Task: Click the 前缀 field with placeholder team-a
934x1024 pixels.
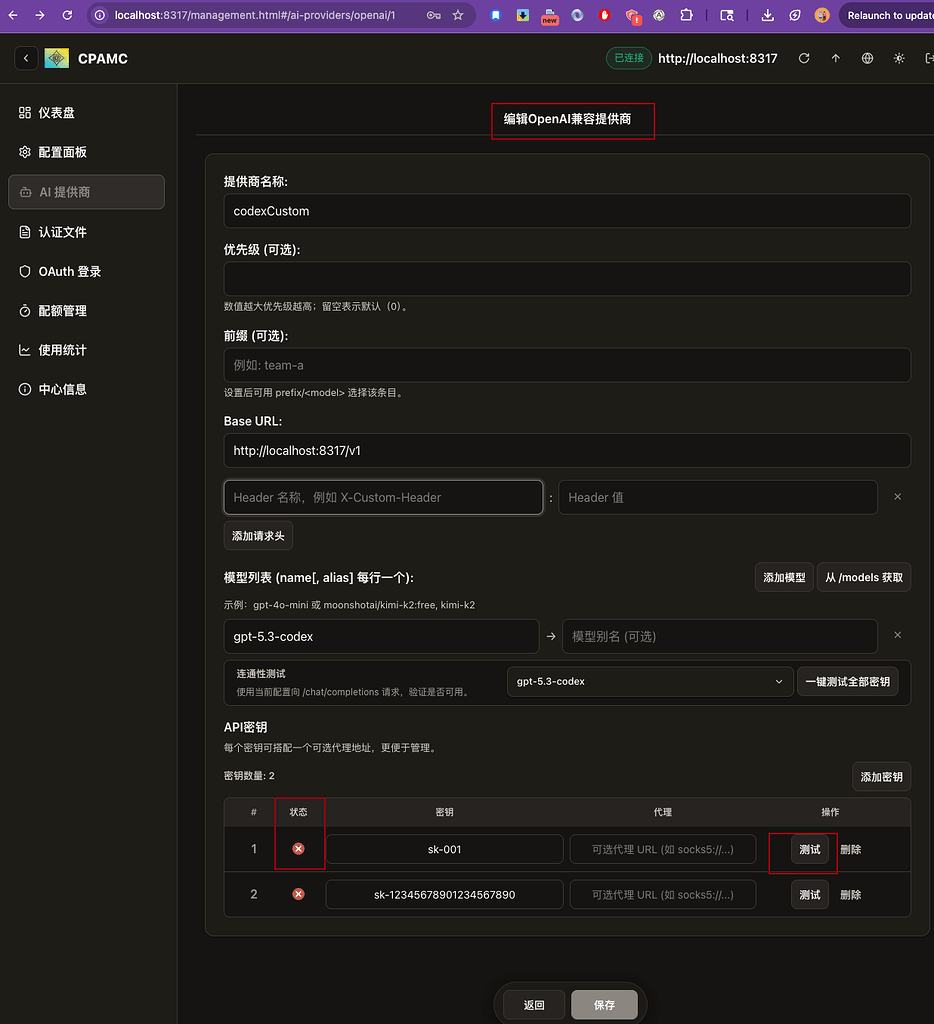Action: (567, 365)
